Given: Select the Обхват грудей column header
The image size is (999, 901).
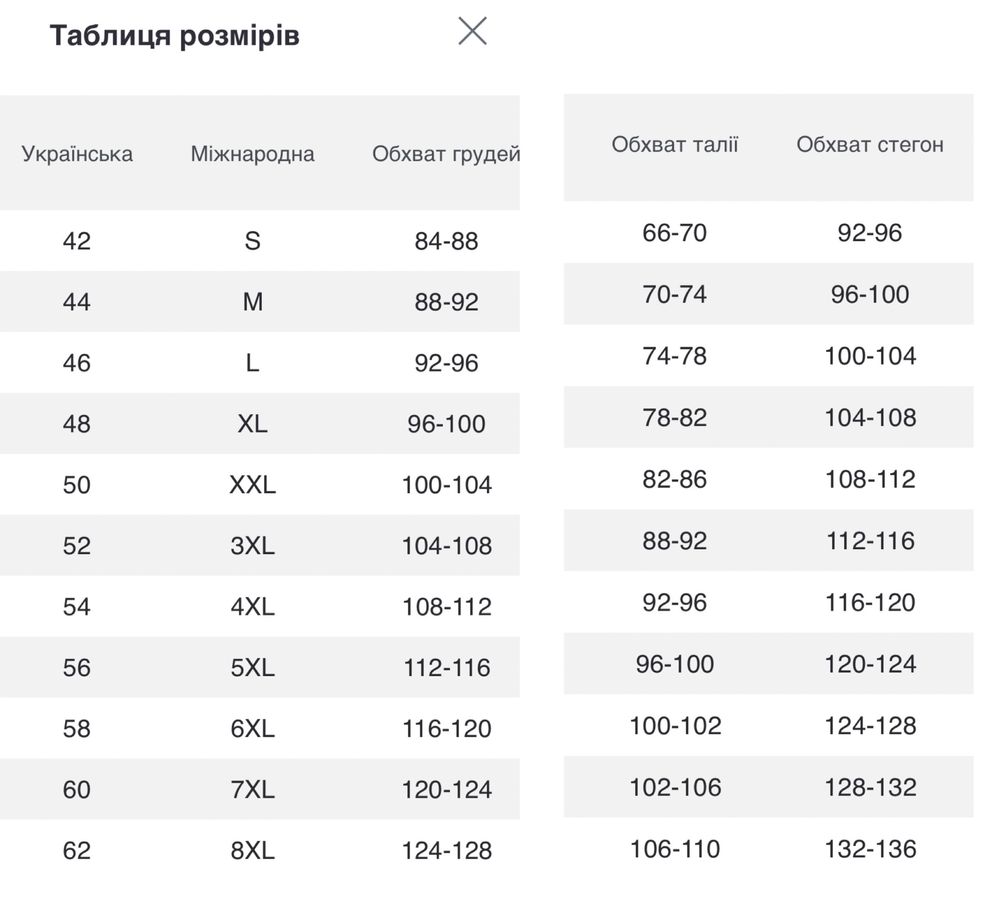Looking at the screenshot, I should [446, 154].
